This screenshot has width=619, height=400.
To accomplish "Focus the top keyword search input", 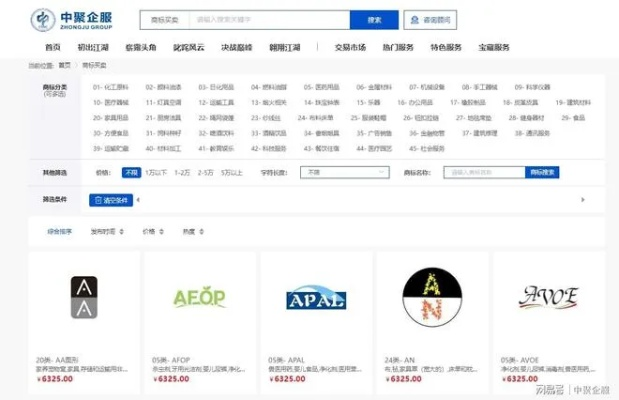I will pos(270,20).
